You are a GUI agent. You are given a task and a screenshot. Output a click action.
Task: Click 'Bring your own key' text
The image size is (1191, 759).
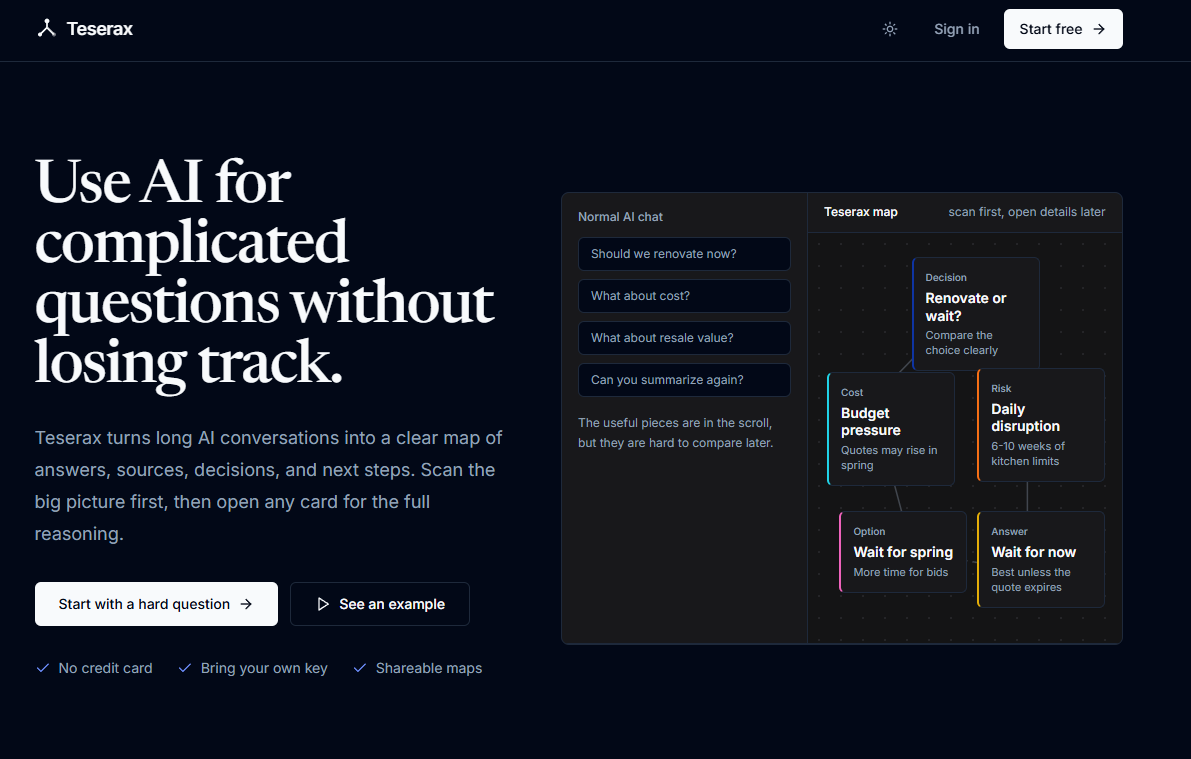(x=264, y=668)
